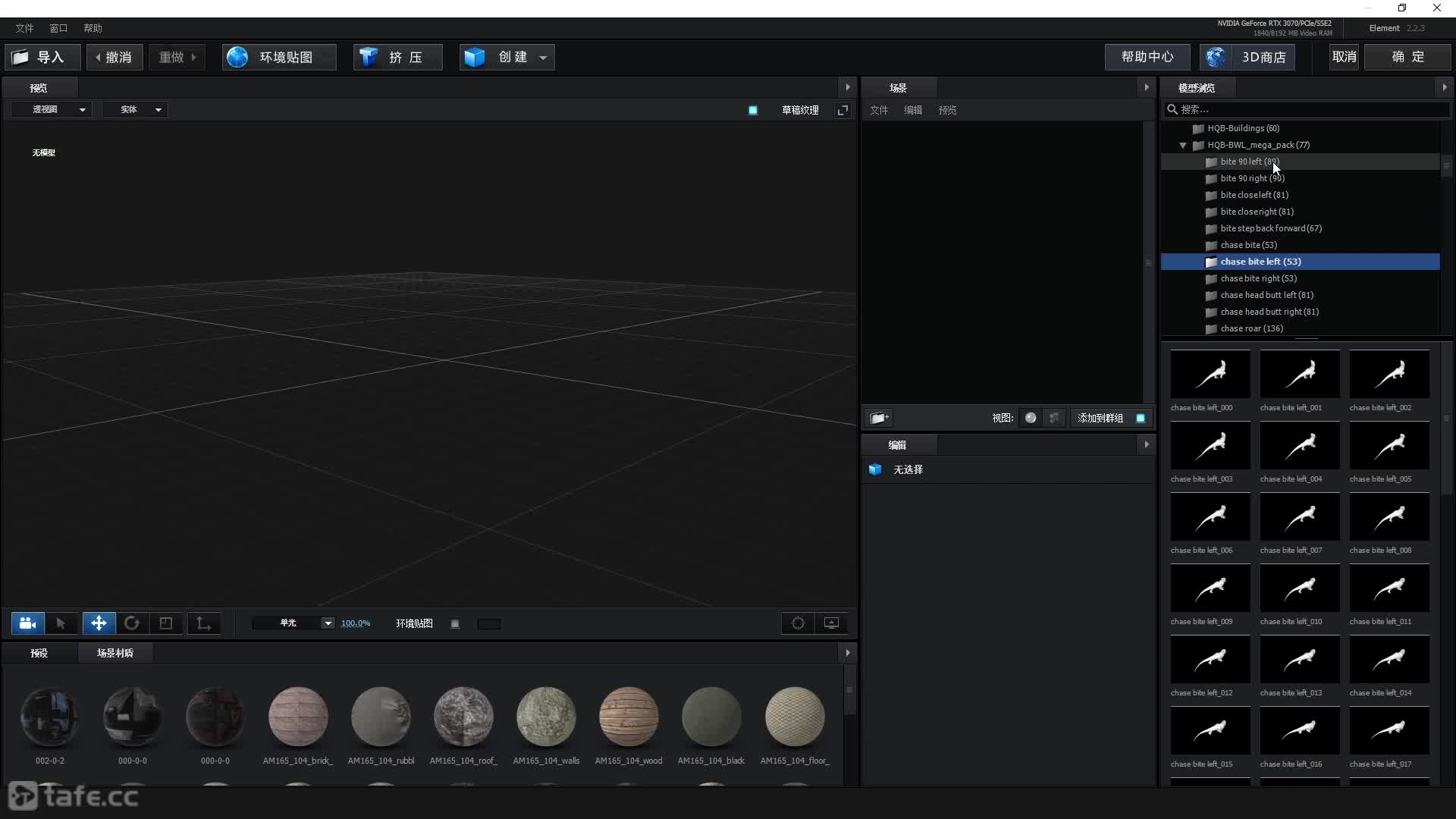Open the 3D Store (3D商店)
This screenshot has width=1456, height=819.
click(x=1247, y=57)
